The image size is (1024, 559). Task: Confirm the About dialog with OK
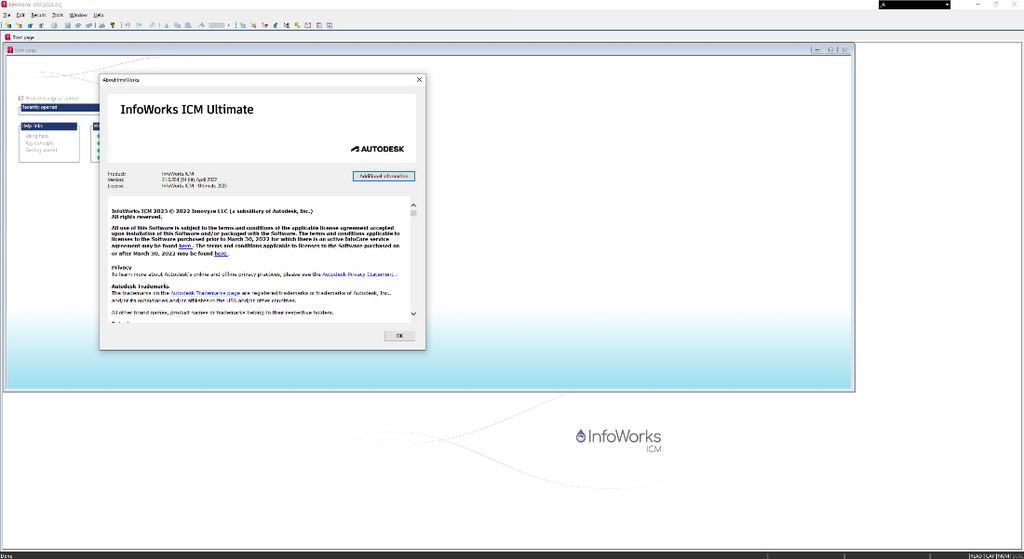[x=400, y=336]
